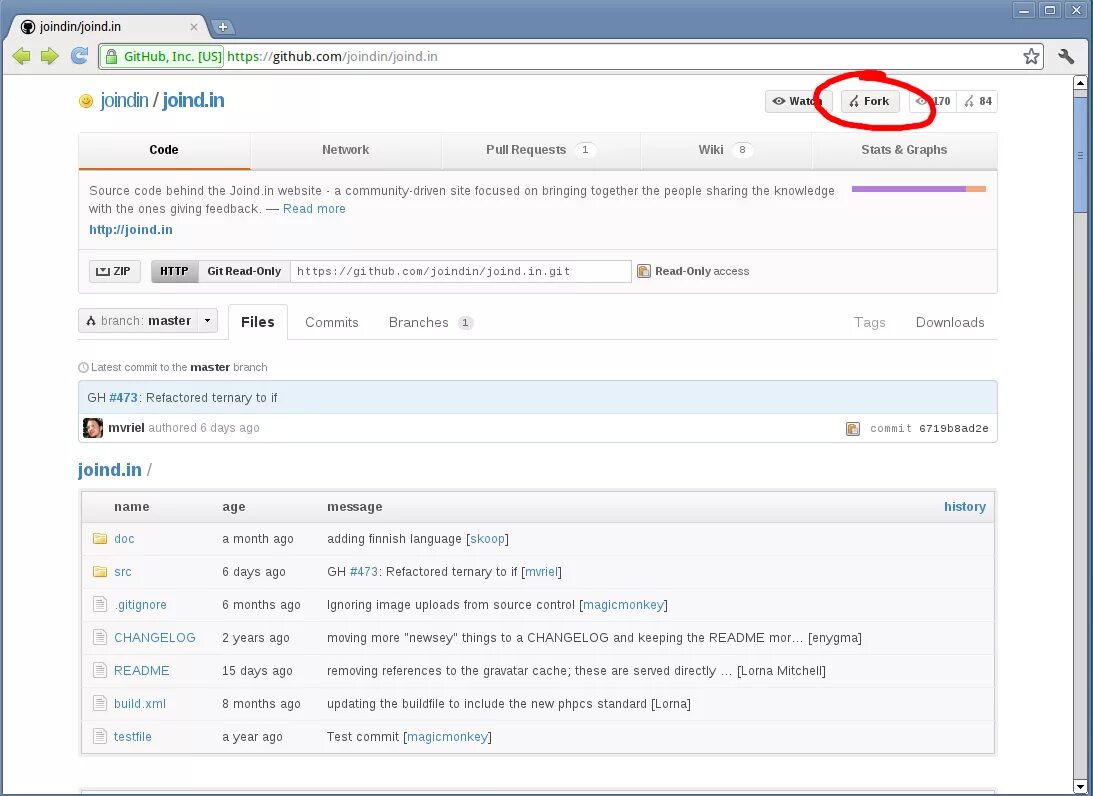Open the http://joind.in website link
This screenshot has width=1093, height=796.
click(x=130, y=229)
